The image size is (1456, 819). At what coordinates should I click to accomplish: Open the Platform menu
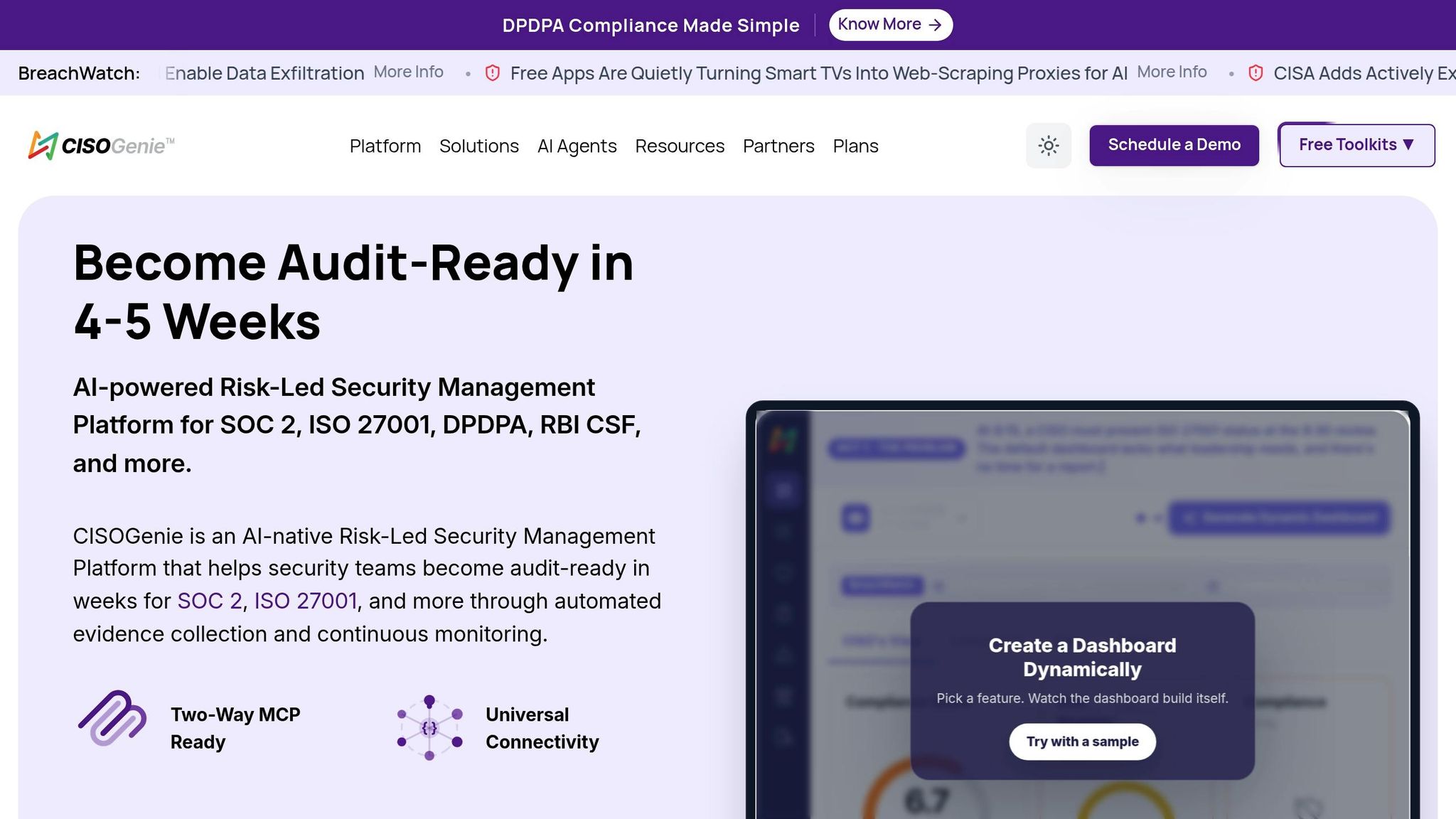[385, 146]
